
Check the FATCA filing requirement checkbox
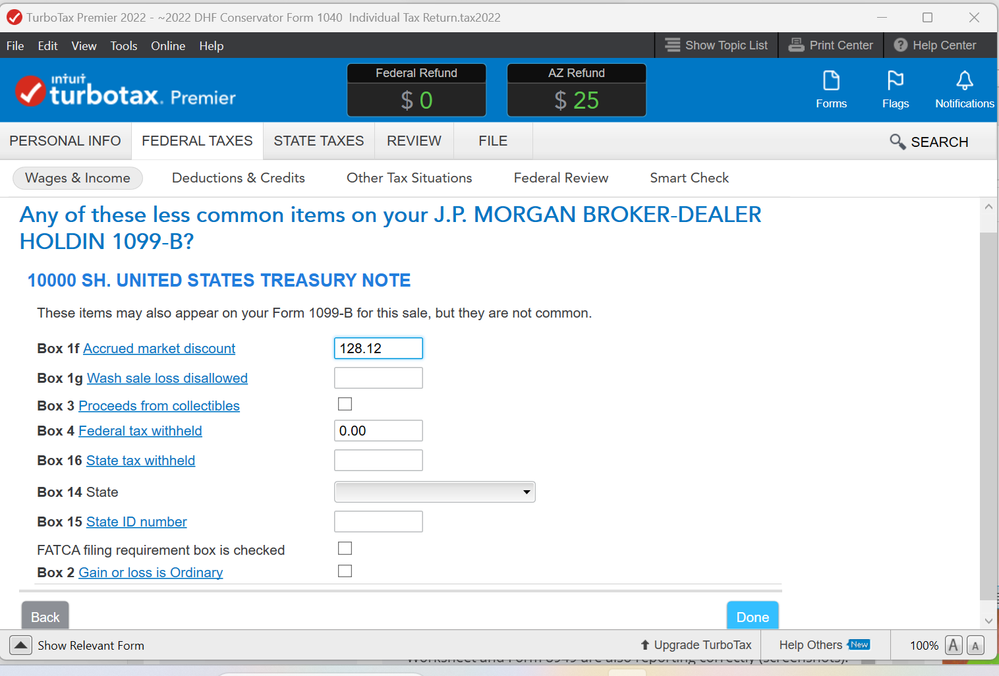point(345,548)
